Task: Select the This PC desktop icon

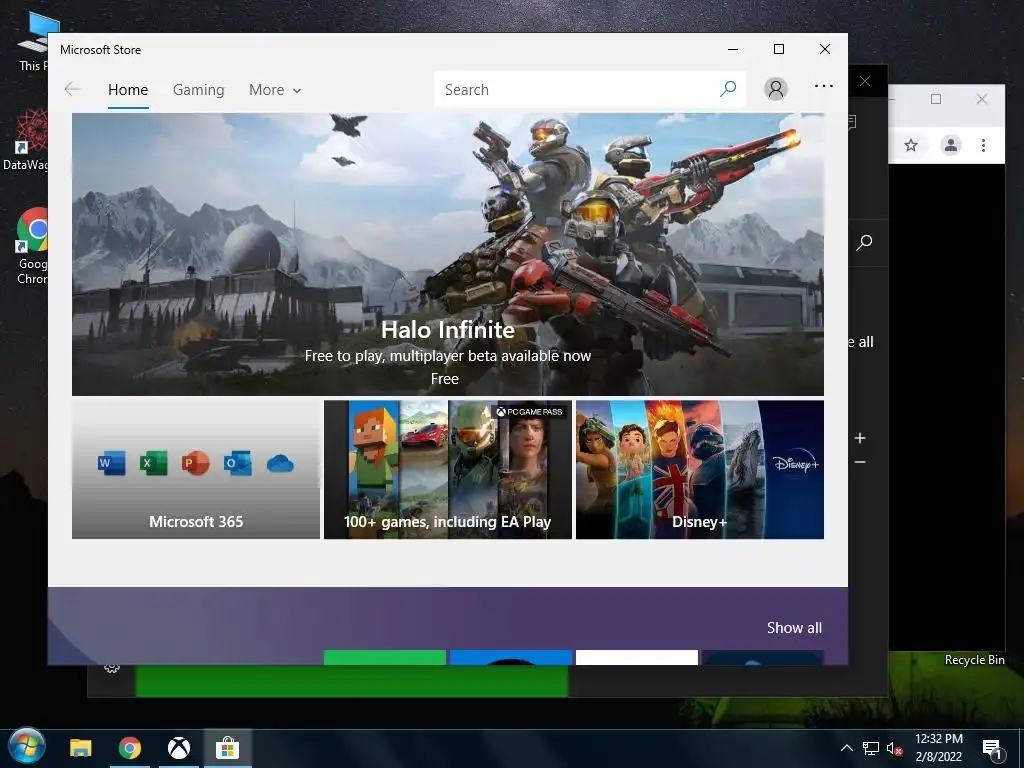Action: (x=33, y=40)
